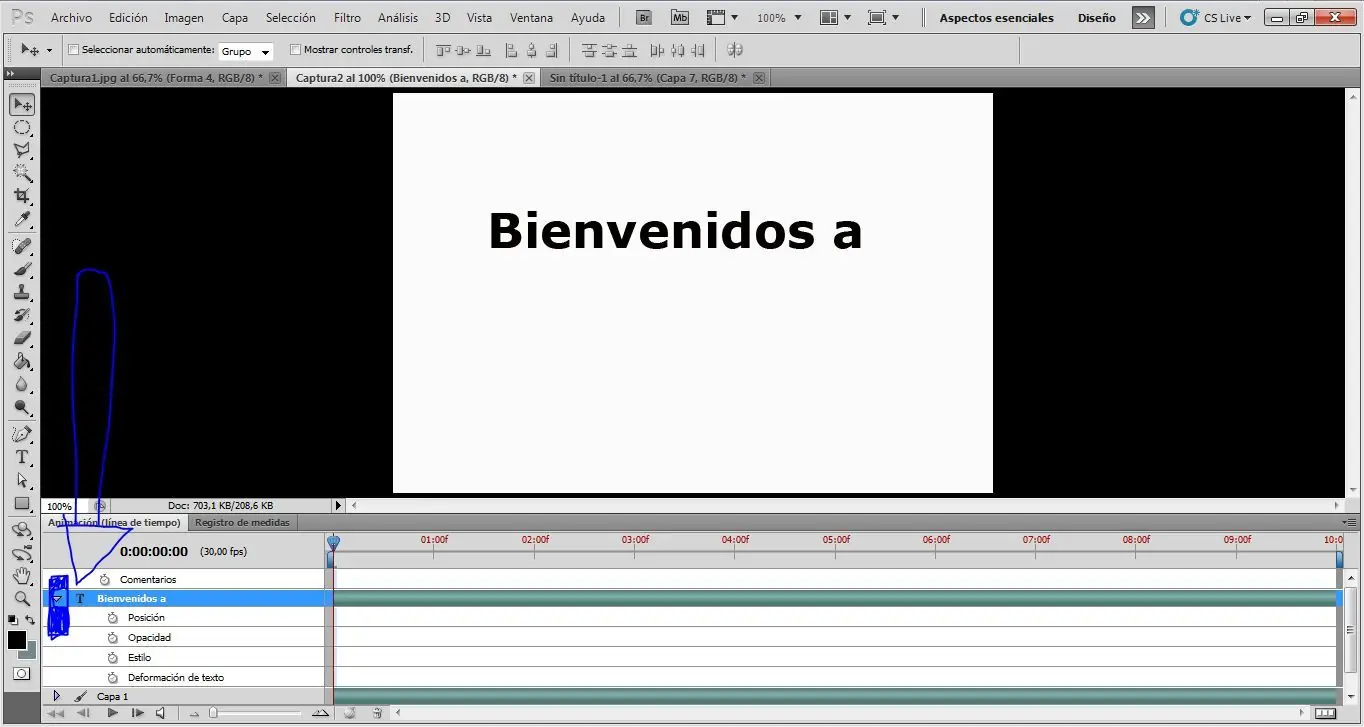Click the timeline zoom slider handle

pyautogui.click(x=213, y=713)
